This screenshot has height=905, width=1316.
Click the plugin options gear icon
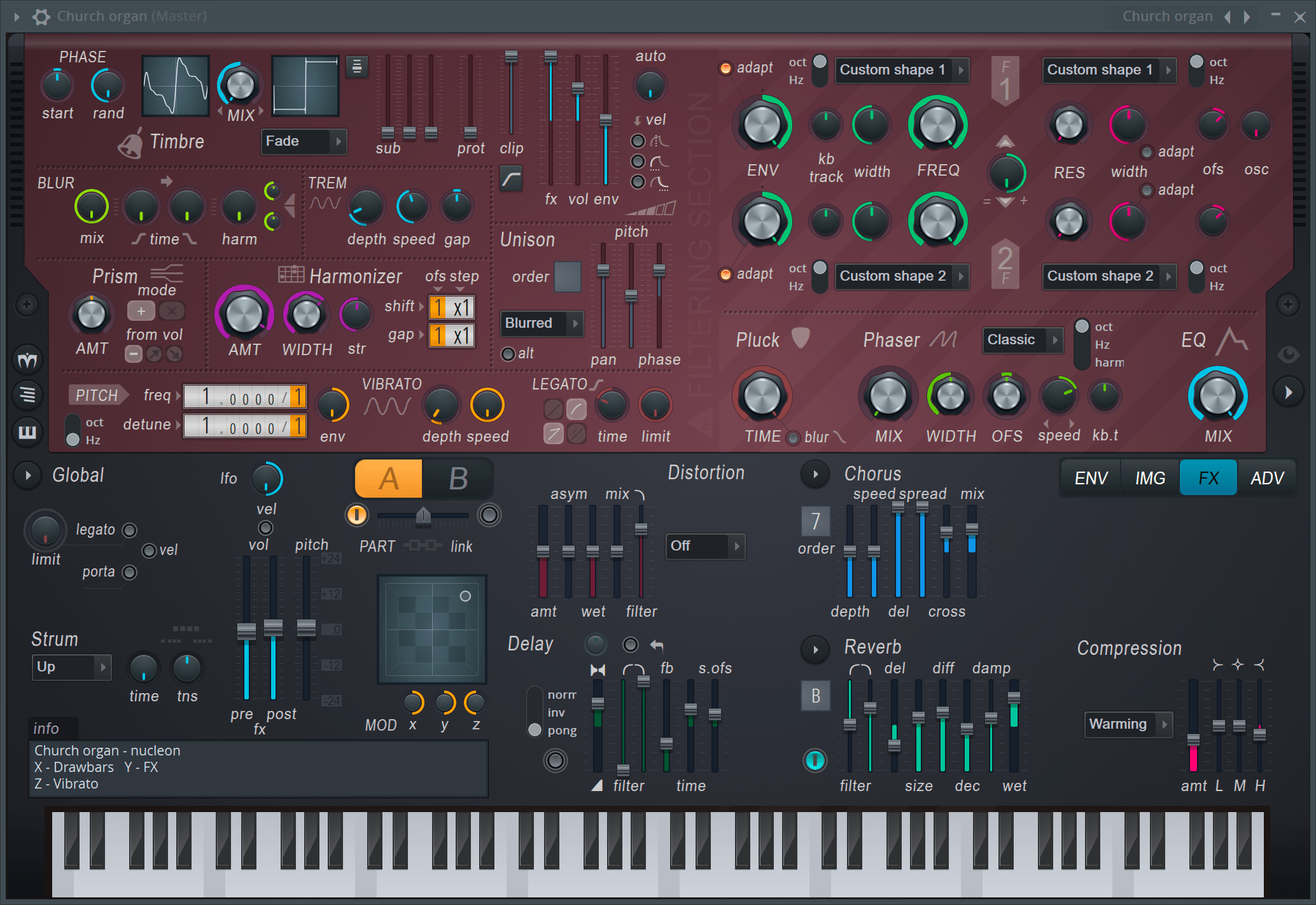point(41,17)
